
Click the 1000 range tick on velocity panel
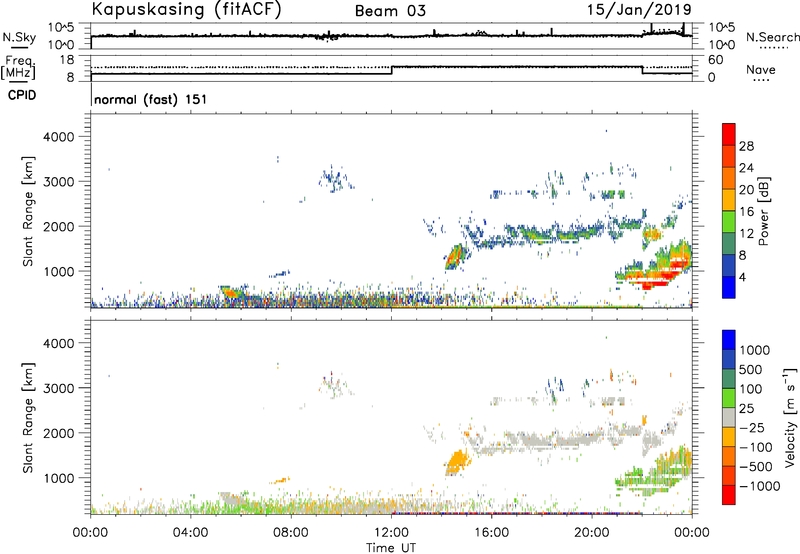point(60,478)
